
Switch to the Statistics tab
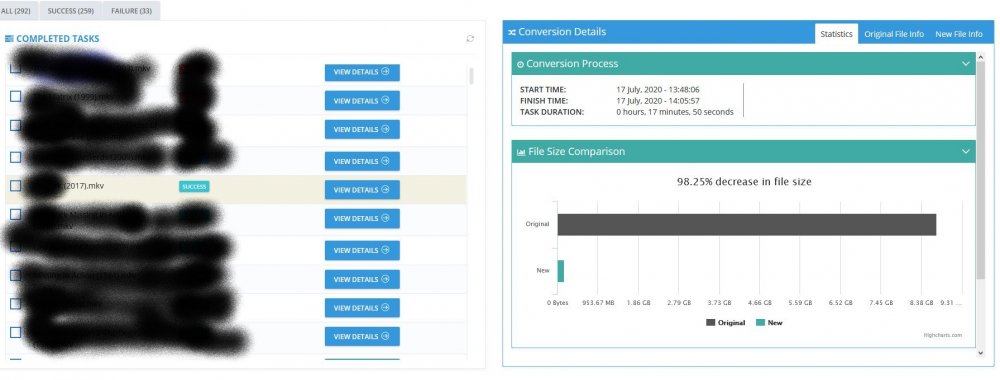coord(836,34)
